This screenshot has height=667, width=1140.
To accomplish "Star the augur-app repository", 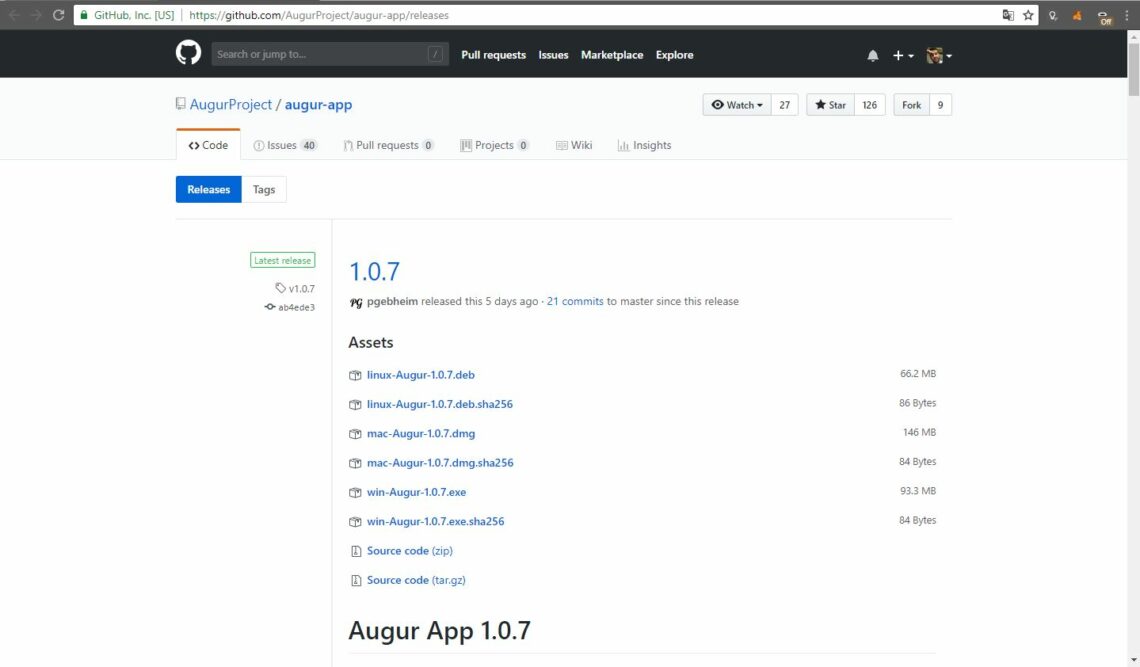I will [830, 104].
